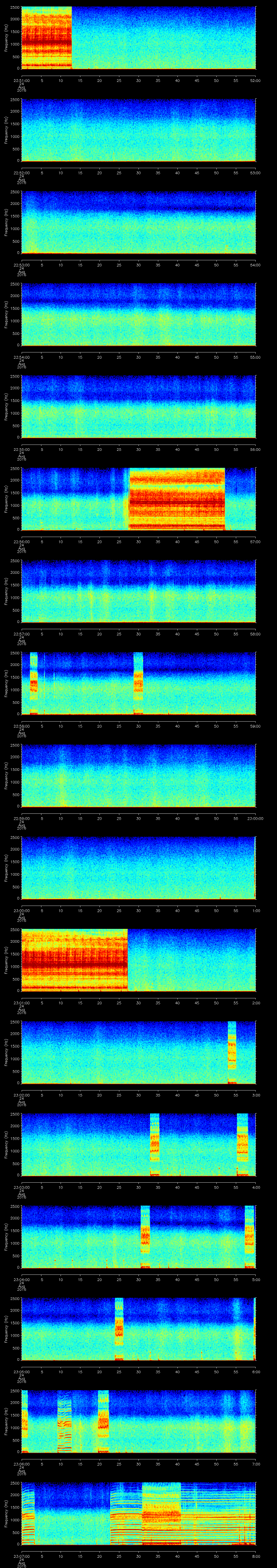
Task: Click the dense red block near 35 seconds in 23:07
Action: [x=161, y=1513]
